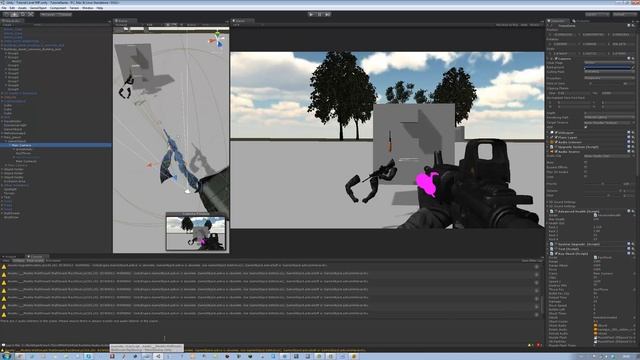Screen dimensions: 640x360
Task: Toggle the Loop checkbox
Action: coord(586,177)
